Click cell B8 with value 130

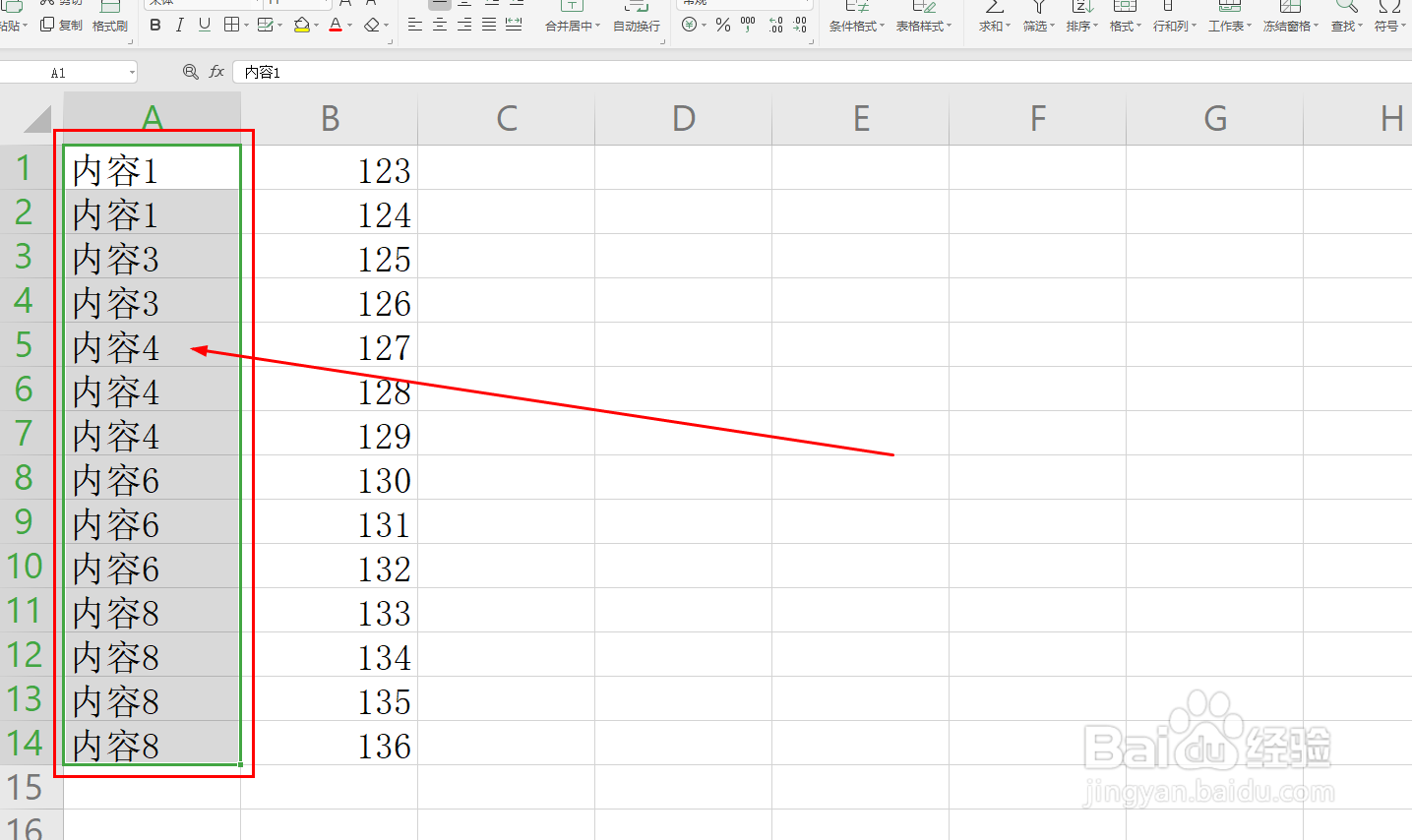[330, 478]
